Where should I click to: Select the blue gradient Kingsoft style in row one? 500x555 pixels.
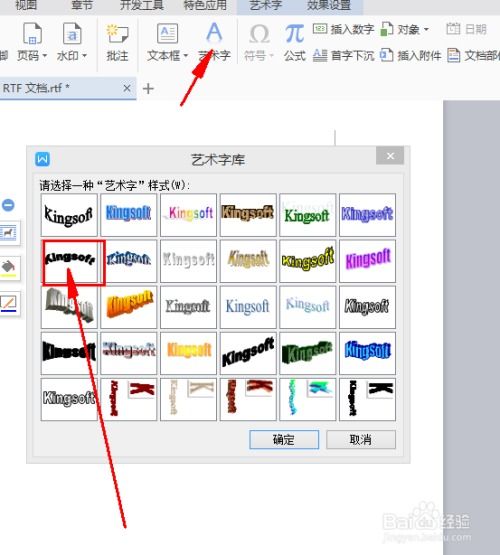128,215
